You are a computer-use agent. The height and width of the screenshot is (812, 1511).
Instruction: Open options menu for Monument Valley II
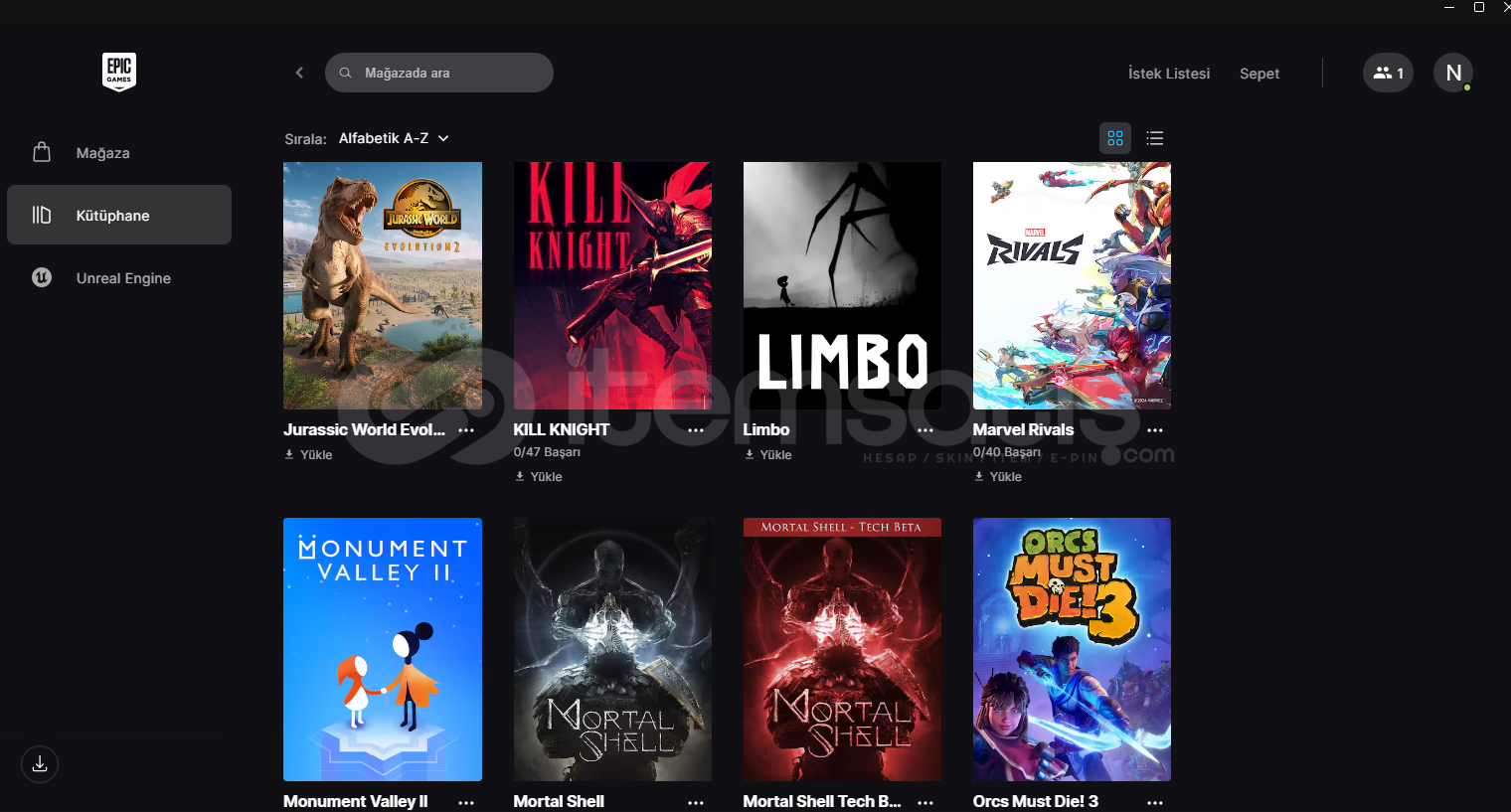466,802
